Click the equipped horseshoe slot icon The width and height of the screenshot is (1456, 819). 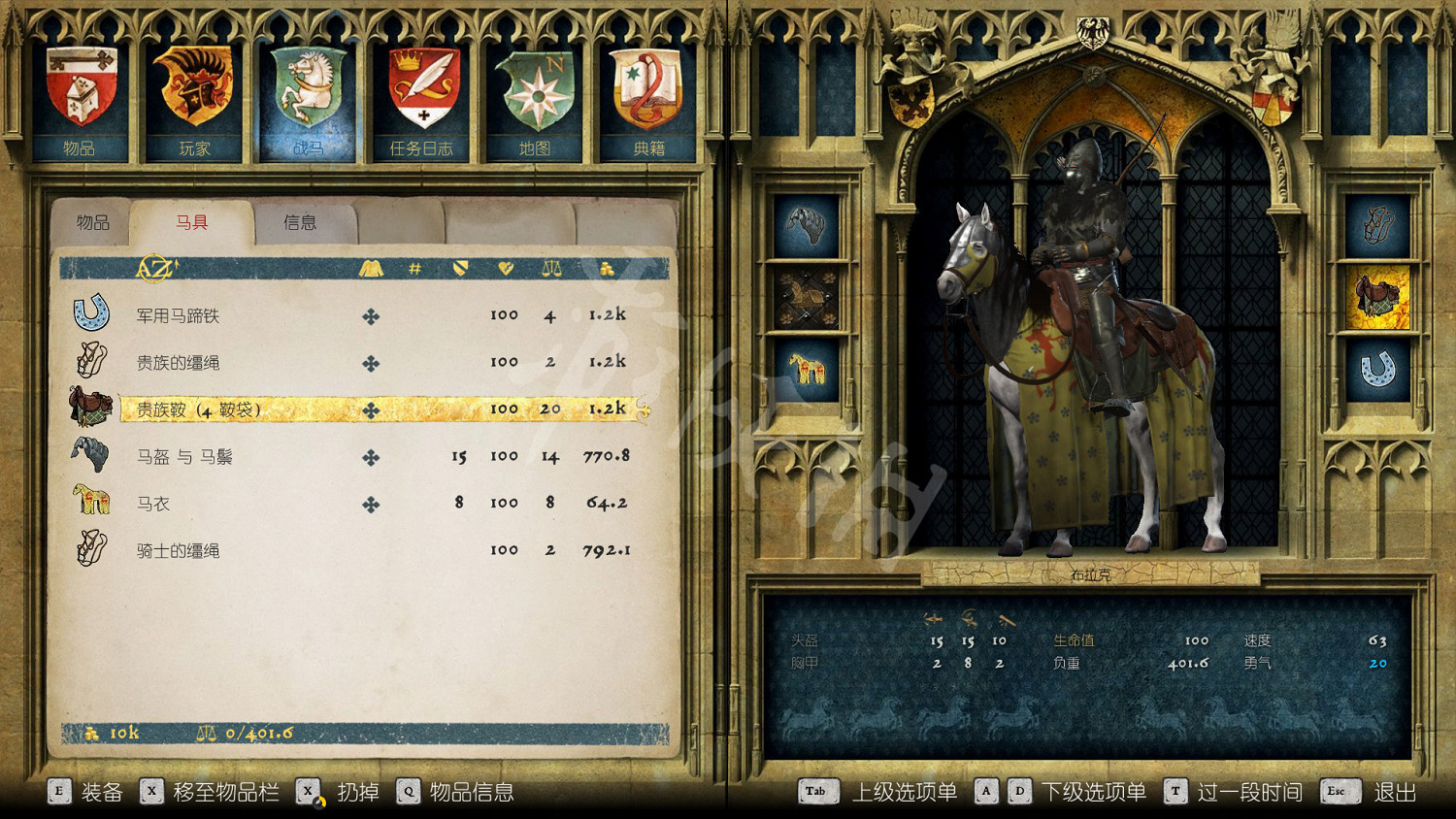click(1377, 370)
